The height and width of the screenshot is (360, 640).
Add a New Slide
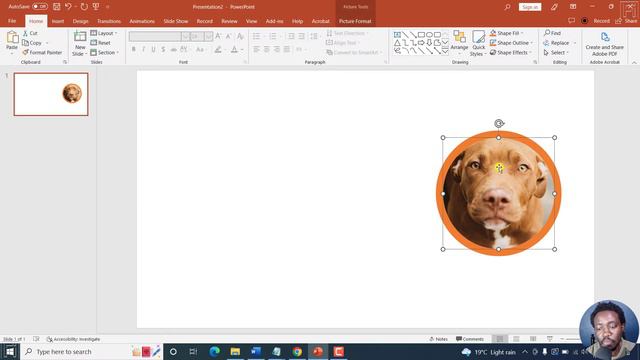pos(80,43)
